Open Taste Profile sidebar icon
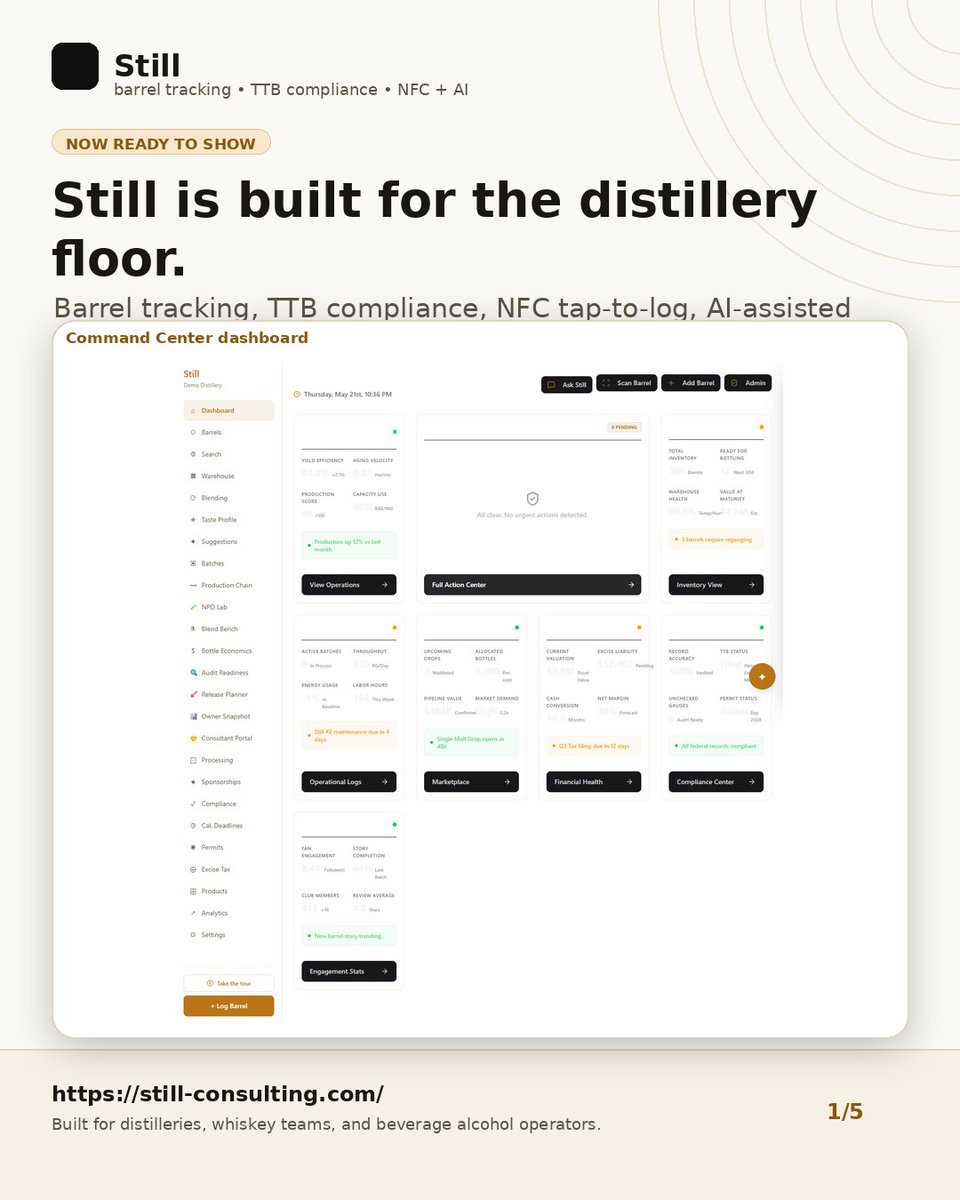Viewport: 960px width, 1200px height. tap(193, 520)
